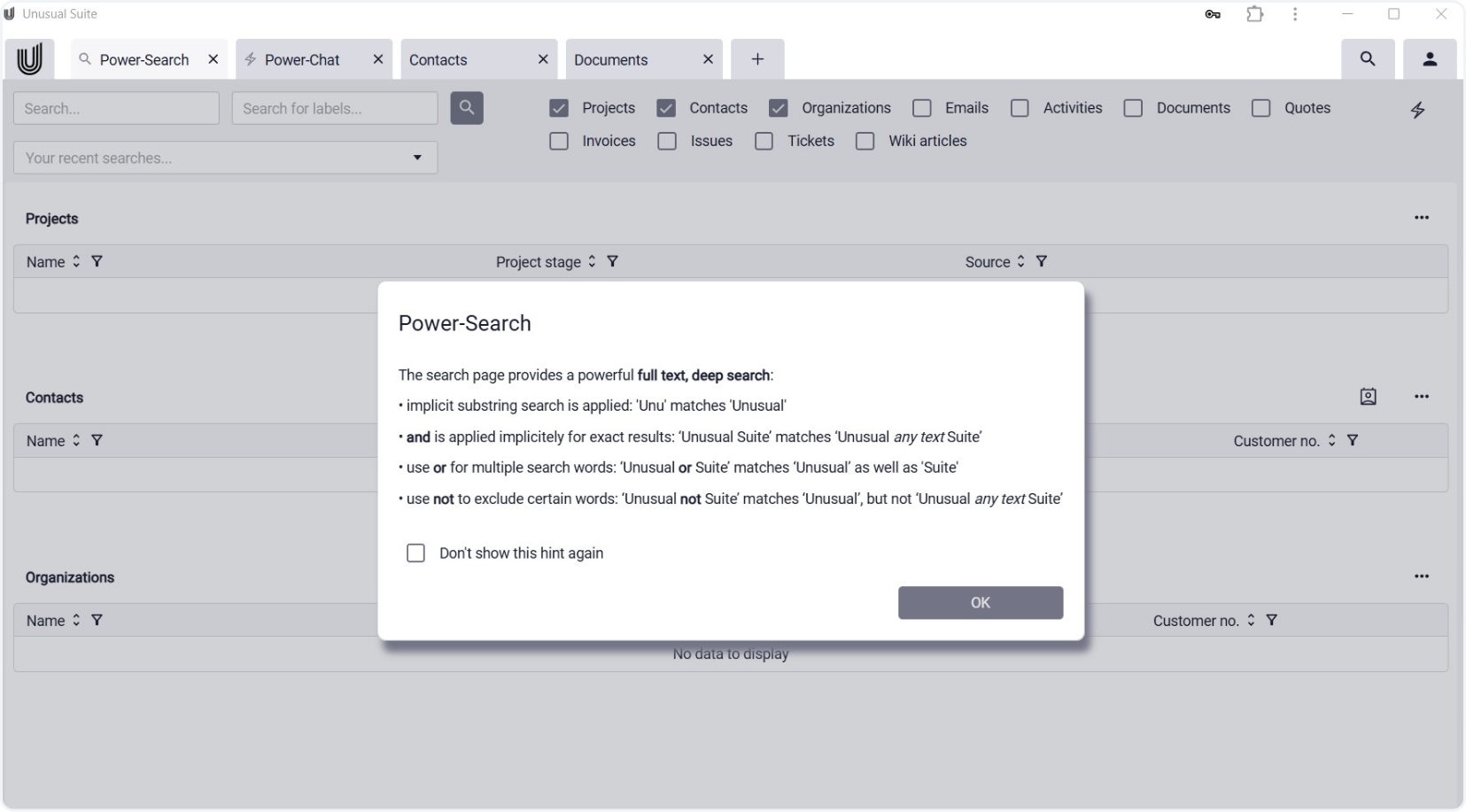
Task: Open the user account profile icon
Action: tap(1429, 59)
